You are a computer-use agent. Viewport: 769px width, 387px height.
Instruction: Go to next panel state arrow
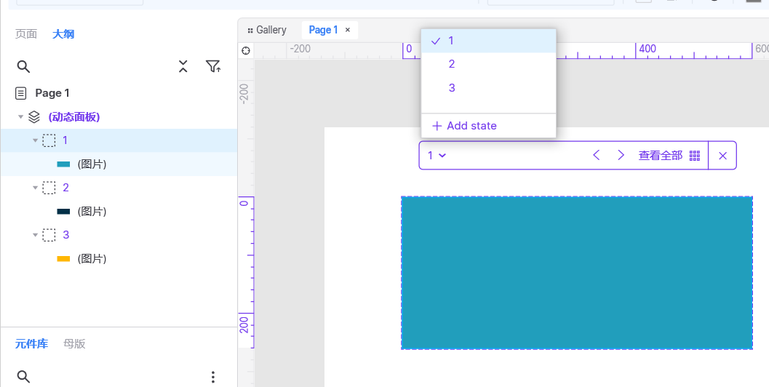point(621,155)
